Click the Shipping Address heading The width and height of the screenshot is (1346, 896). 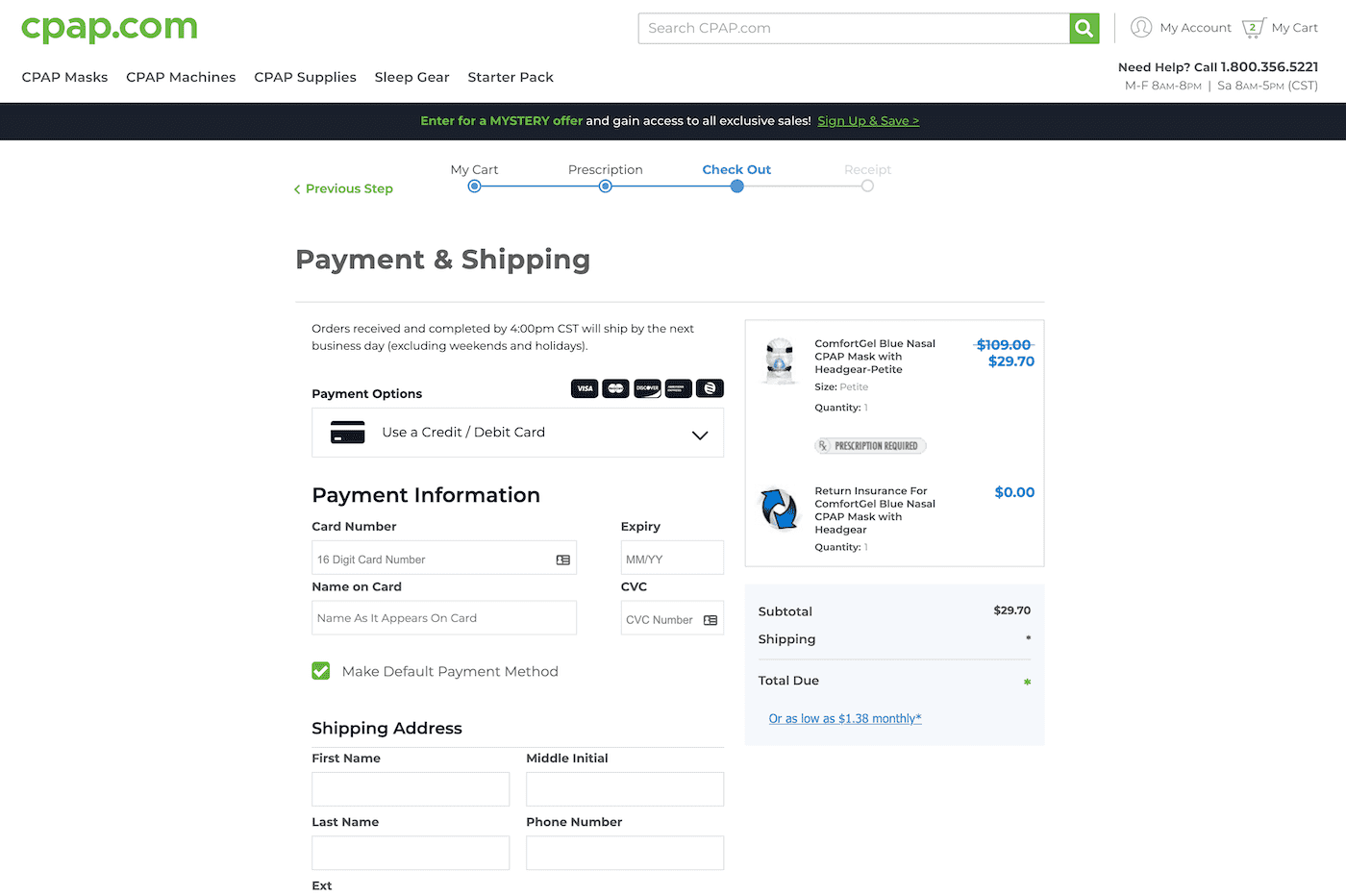[386, 729]
